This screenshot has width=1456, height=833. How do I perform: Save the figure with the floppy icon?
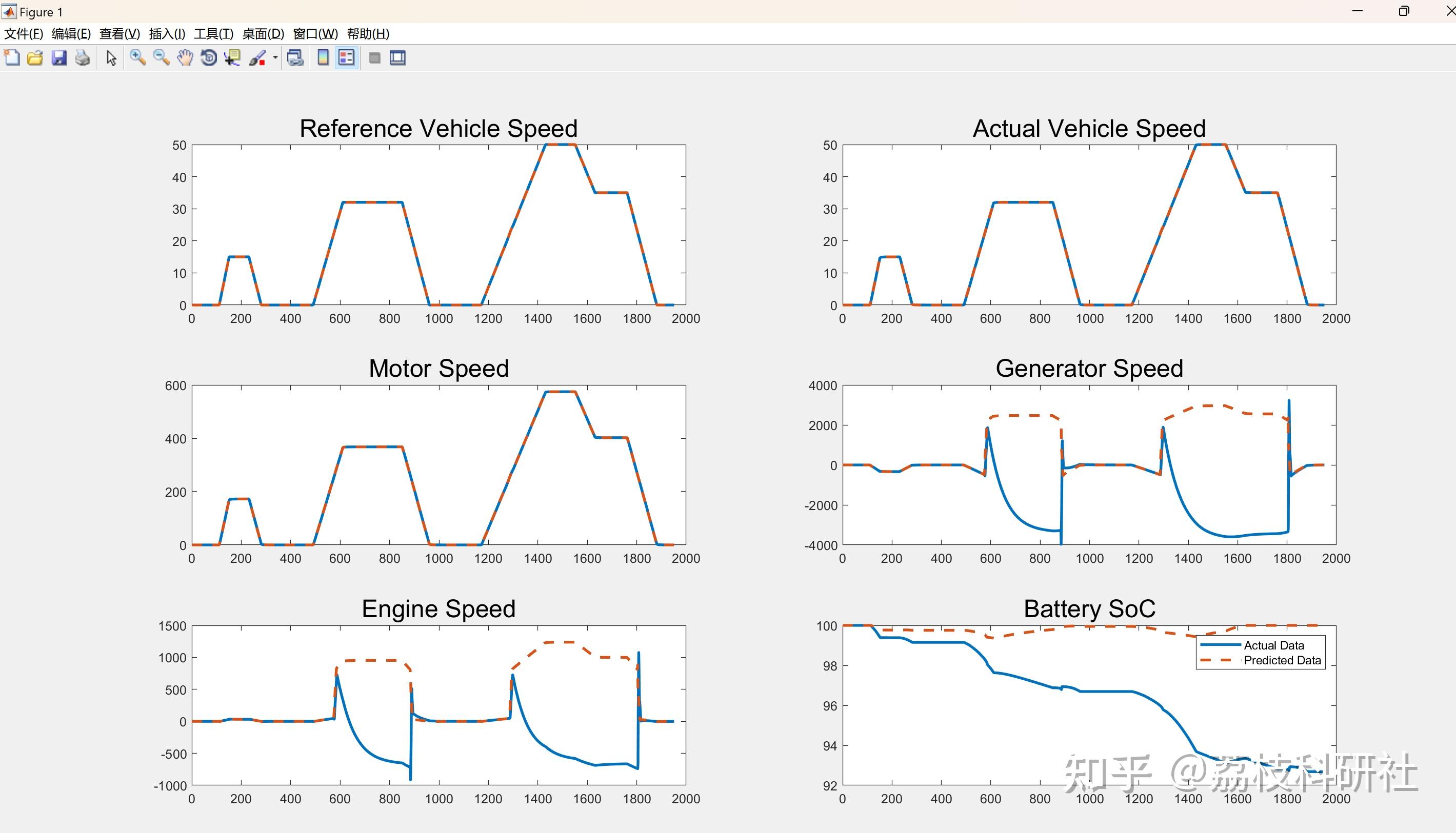tap(59, 58)
